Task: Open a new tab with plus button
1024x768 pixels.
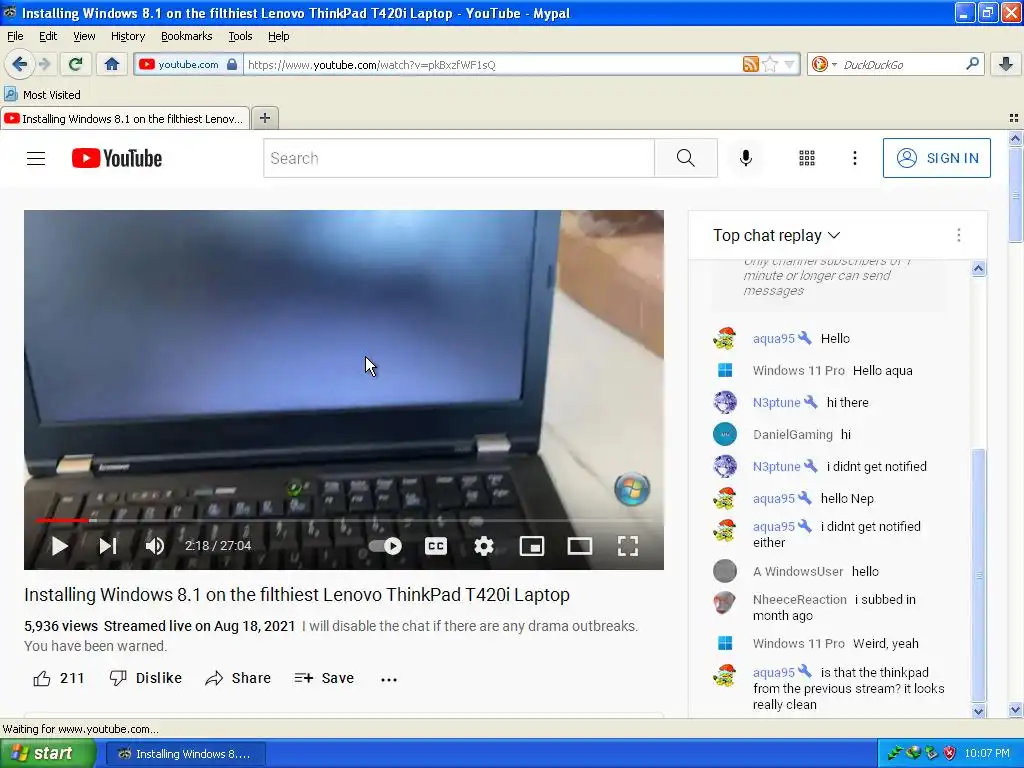Action: coord(264,118)
